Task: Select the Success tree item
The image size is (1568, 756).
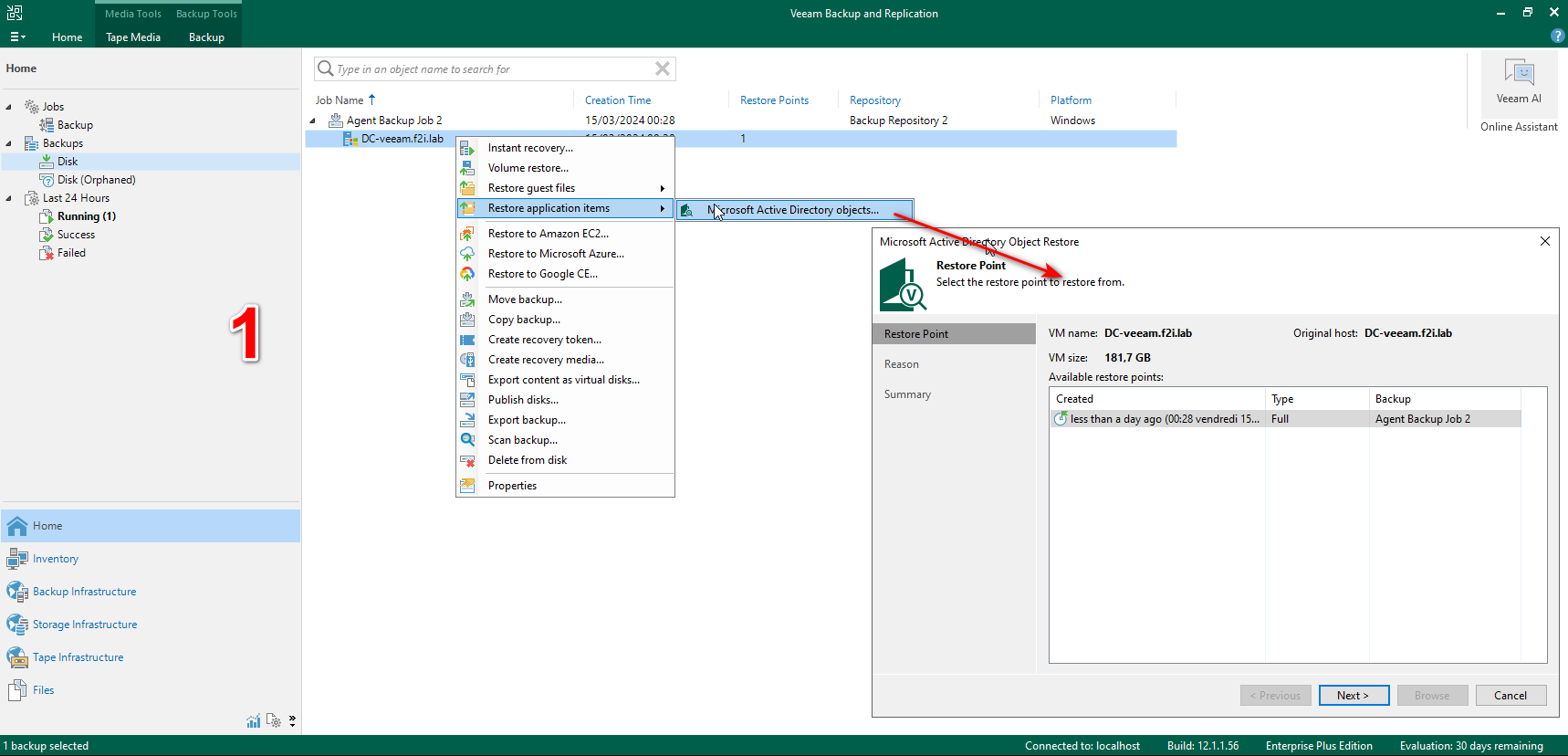Action: [76, 235]
